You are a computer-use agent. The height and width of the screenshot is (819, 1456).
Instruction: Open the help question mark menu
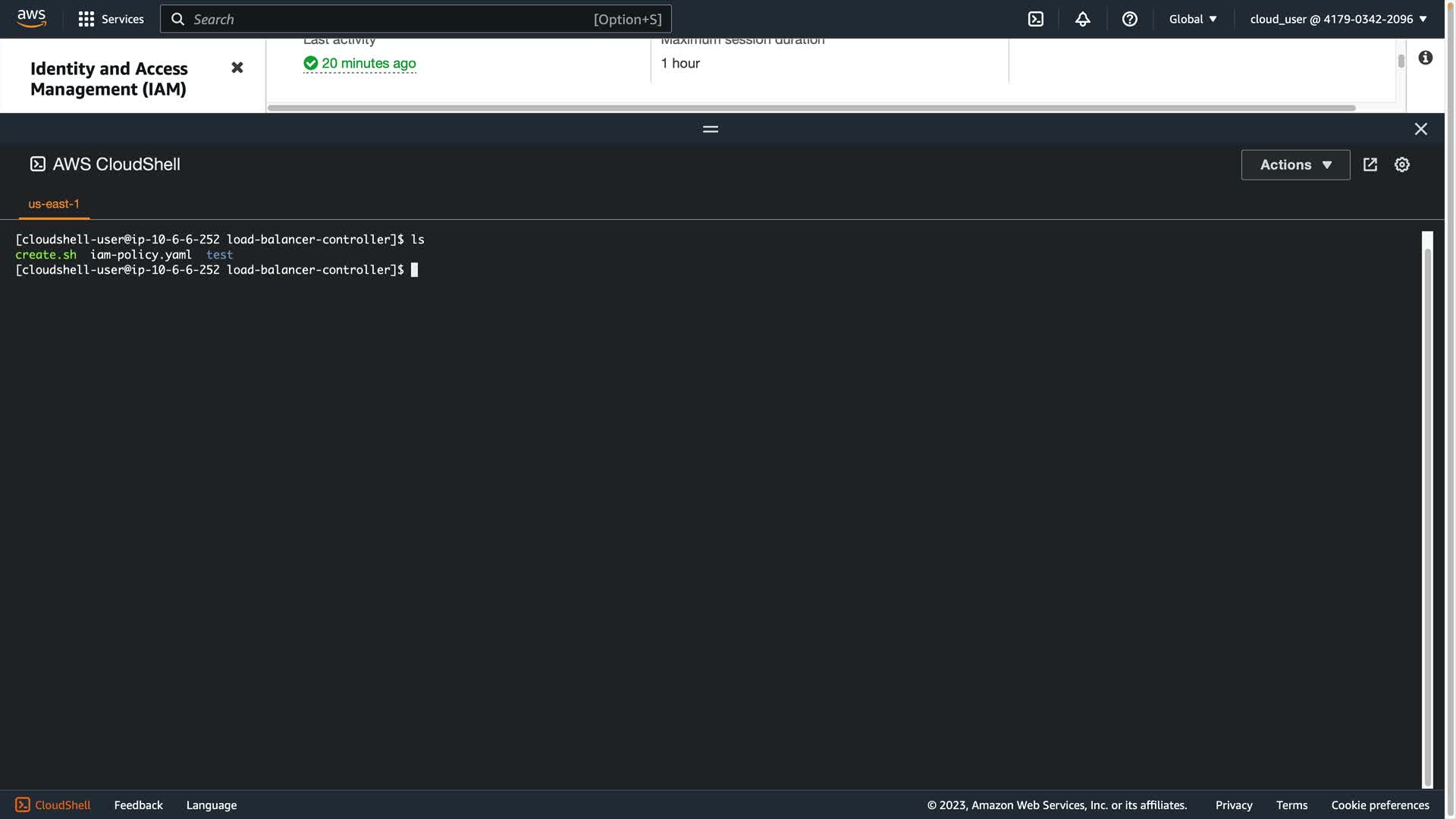pos(1129,19)
